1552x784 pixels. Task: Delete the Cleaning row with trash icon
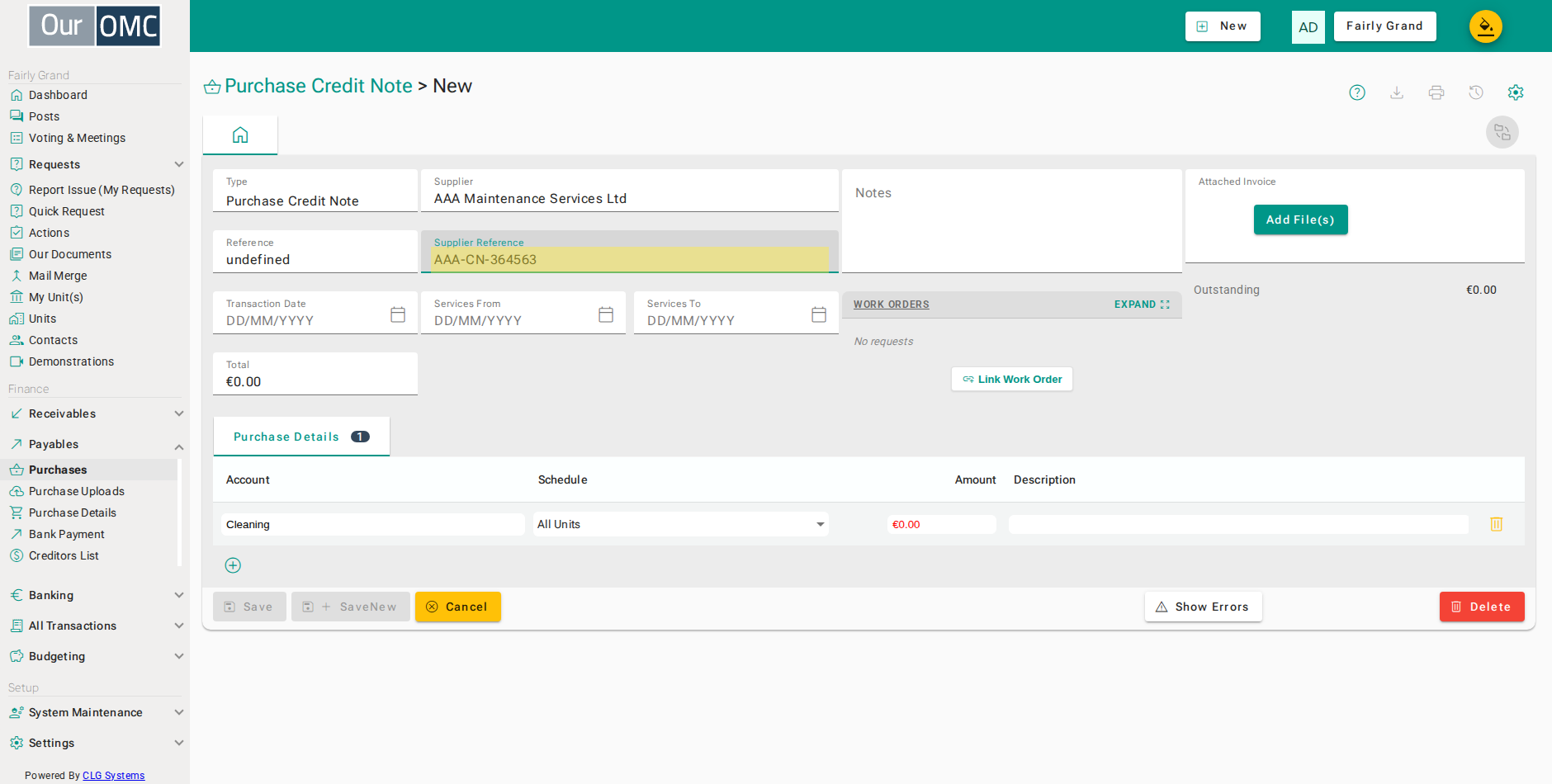click(1497, 524)
